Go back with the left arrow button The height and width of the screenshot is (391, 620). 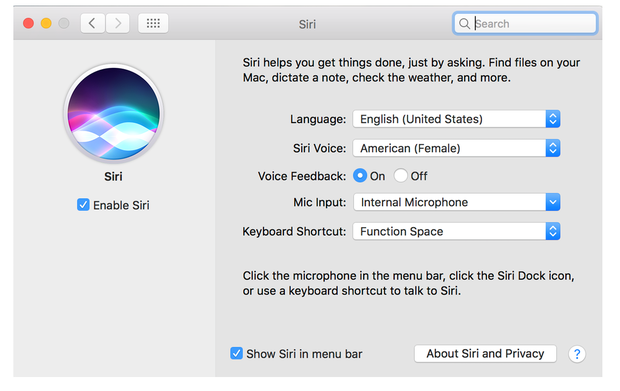click(x=93, y=23)
